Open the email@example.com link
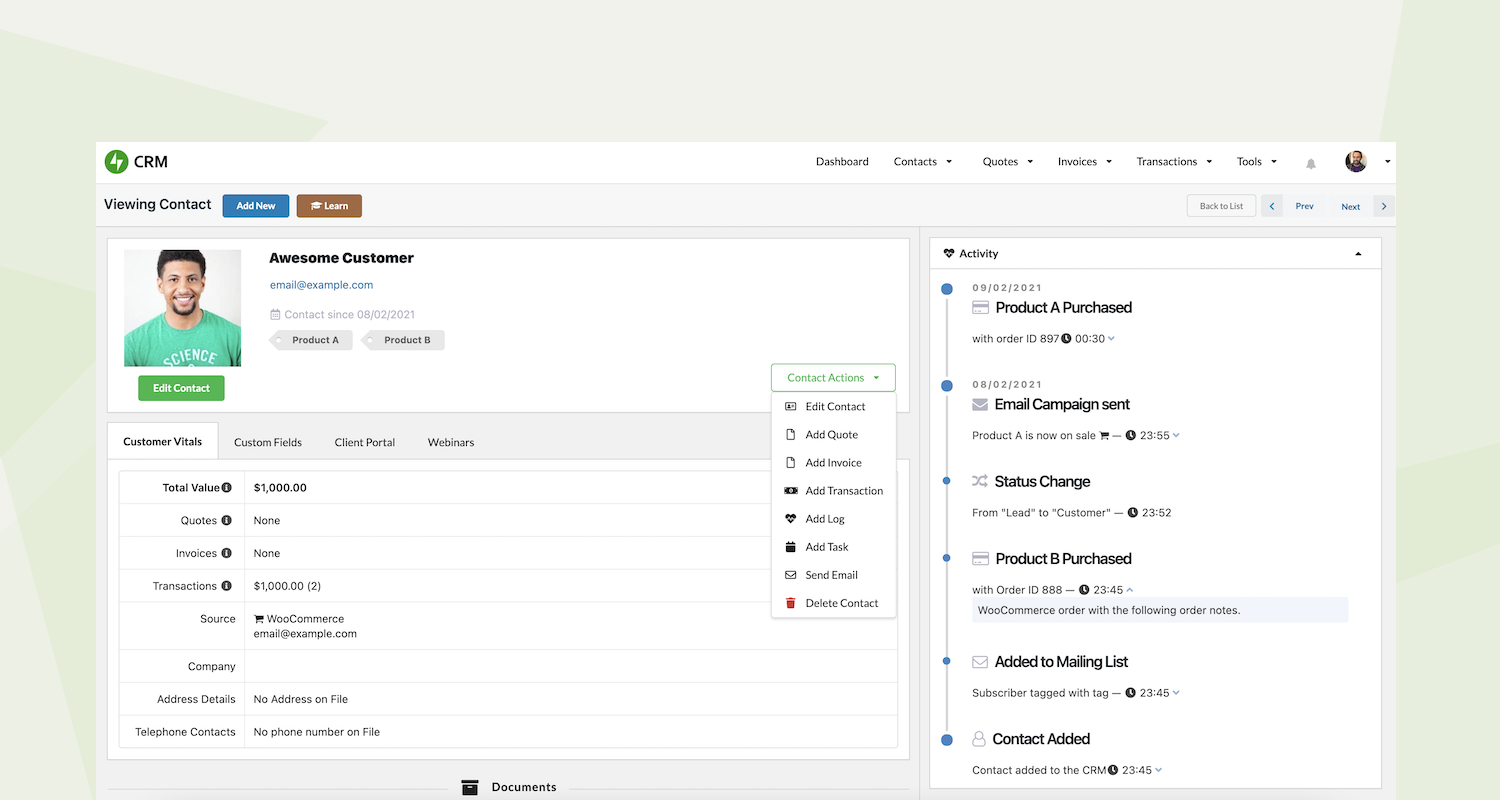Image resolution: width=1500 pixels, height=800 pixels. (321, 284)
